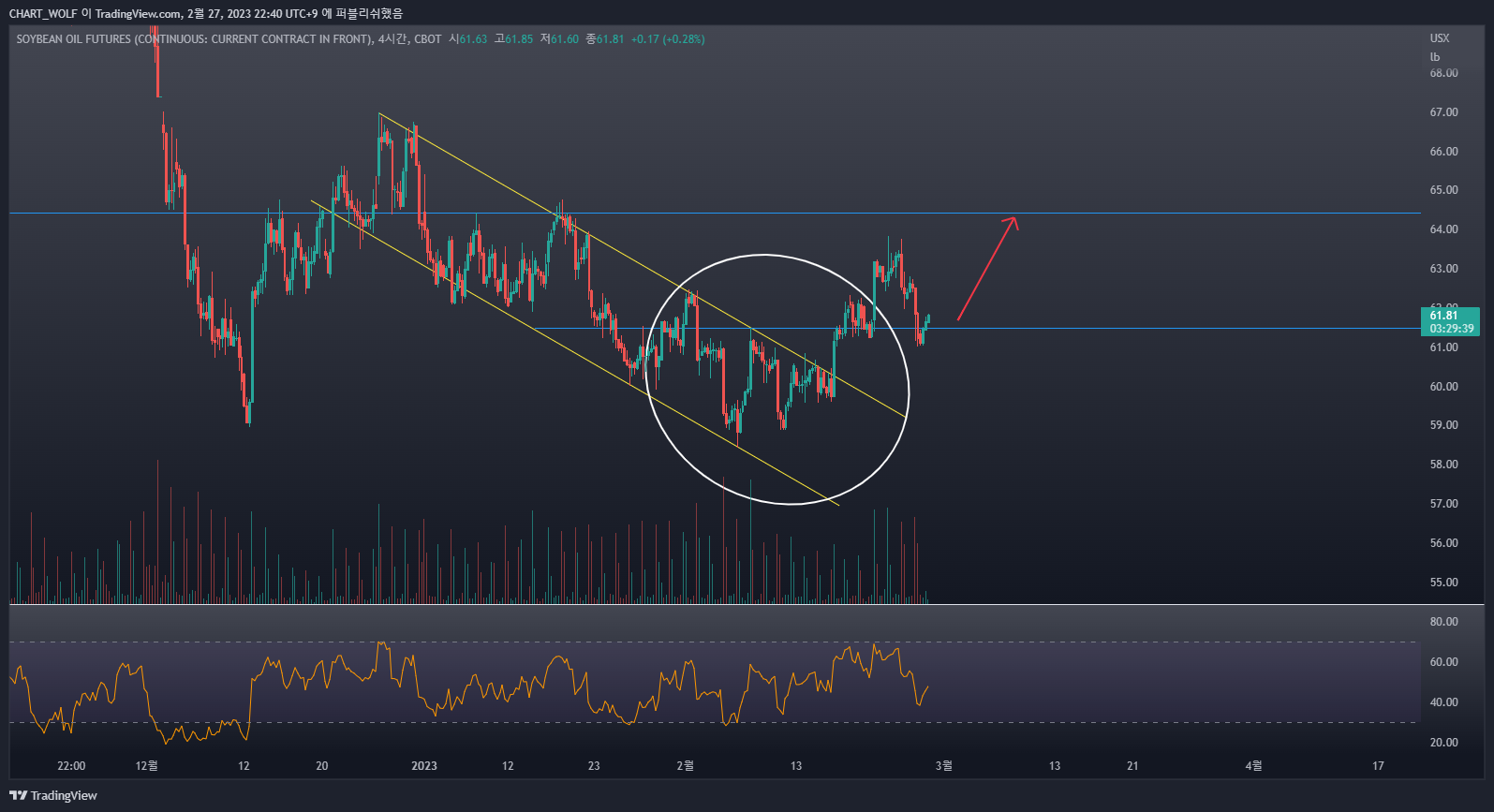
Task: Click the 57.00 price axis label
Action: 1443,504
